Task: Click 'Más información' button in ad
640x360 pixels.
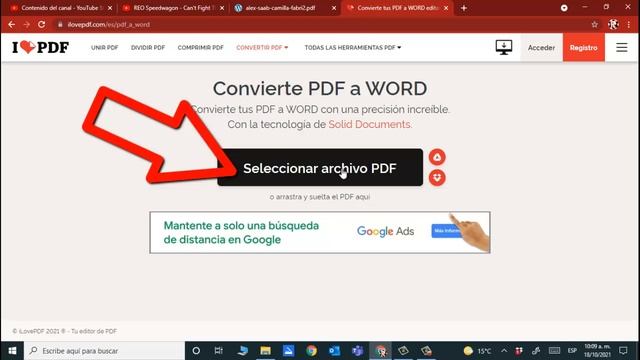Action: click(x=446, y=231)
